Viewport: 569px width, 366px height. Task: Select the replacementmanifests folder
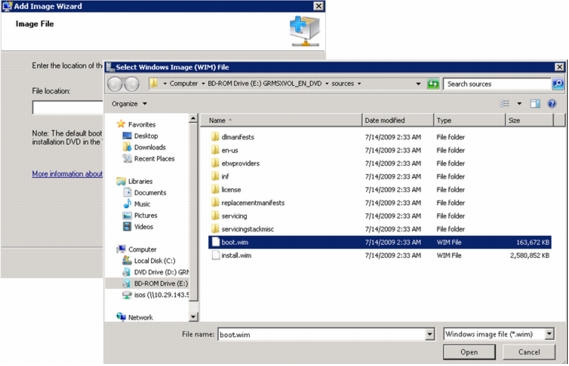pos(247,203)
